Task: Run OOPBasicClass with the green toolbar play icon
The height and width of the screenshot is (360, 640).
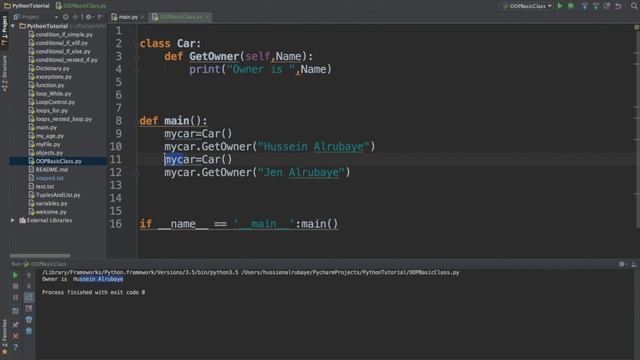Action: [560, 6]
